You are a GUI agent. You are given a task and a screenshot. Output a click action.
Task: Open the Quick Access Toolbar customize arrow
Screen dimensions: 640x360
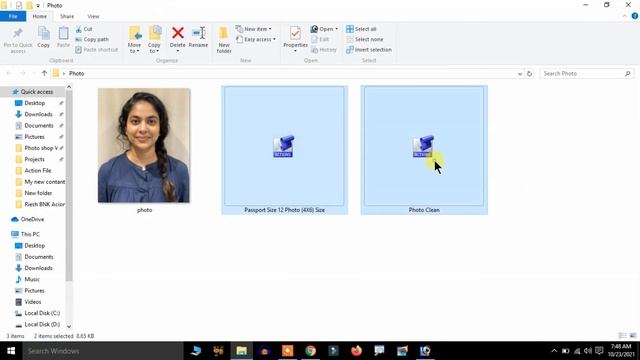click(x=38, y=5)
